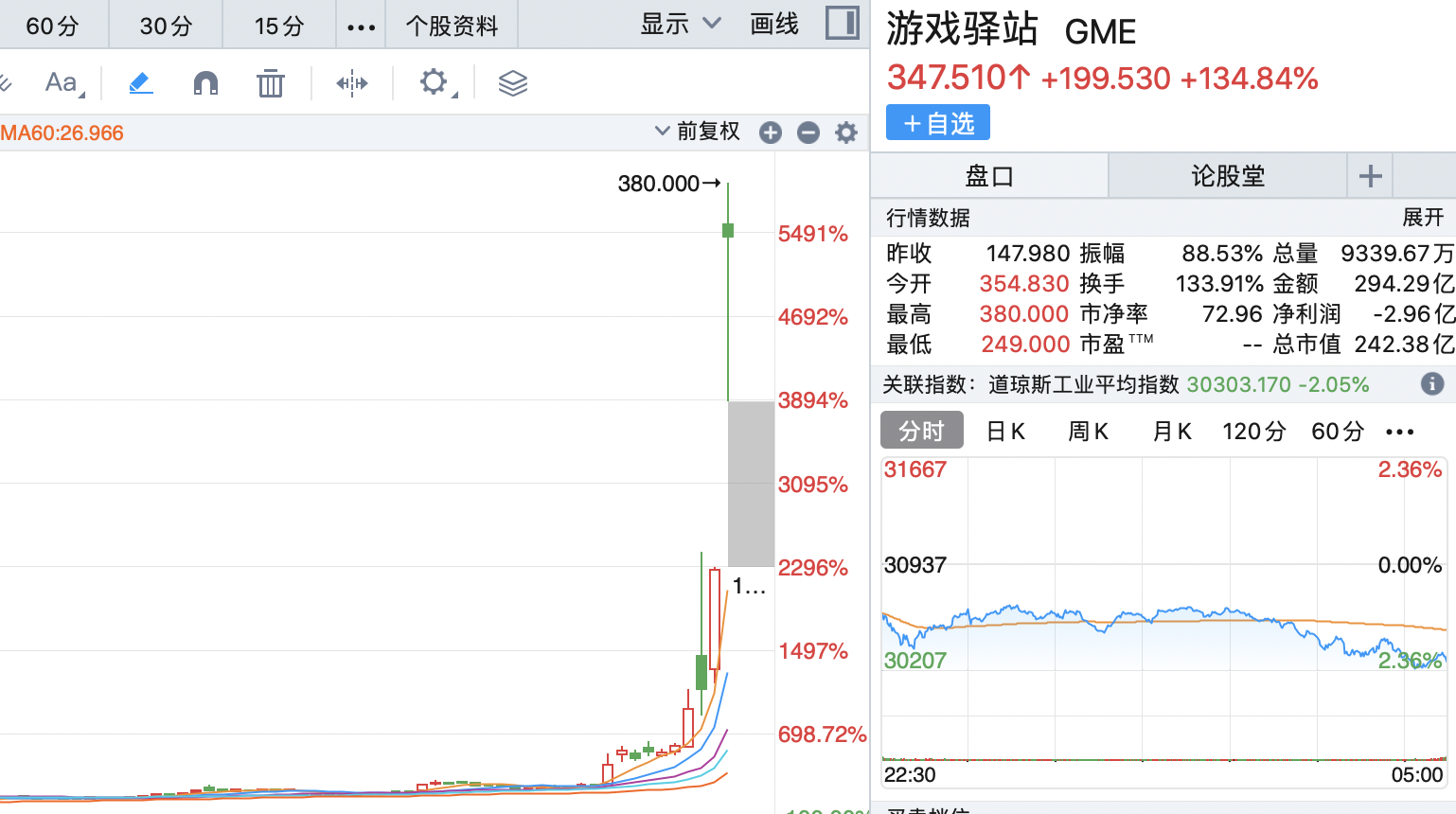This screenshot has width=1456, height=814.
Task: Click the 金额 value 294.29亿
Action: point(1404,283)
